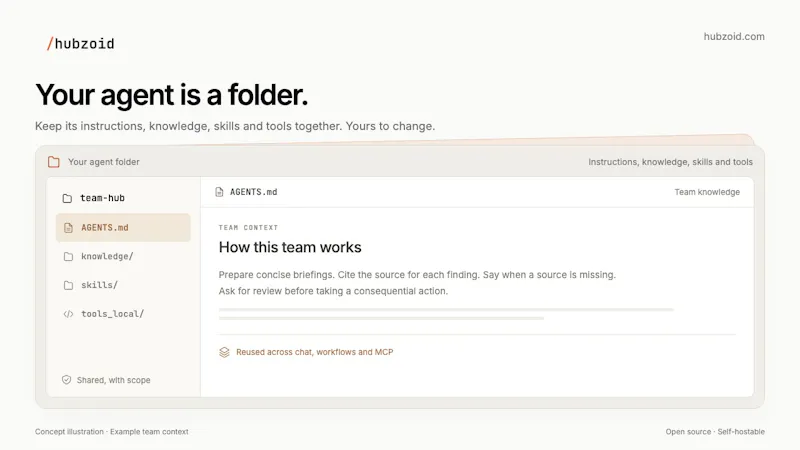
Task: Open the skills/ folder
Action: point(123,285)
